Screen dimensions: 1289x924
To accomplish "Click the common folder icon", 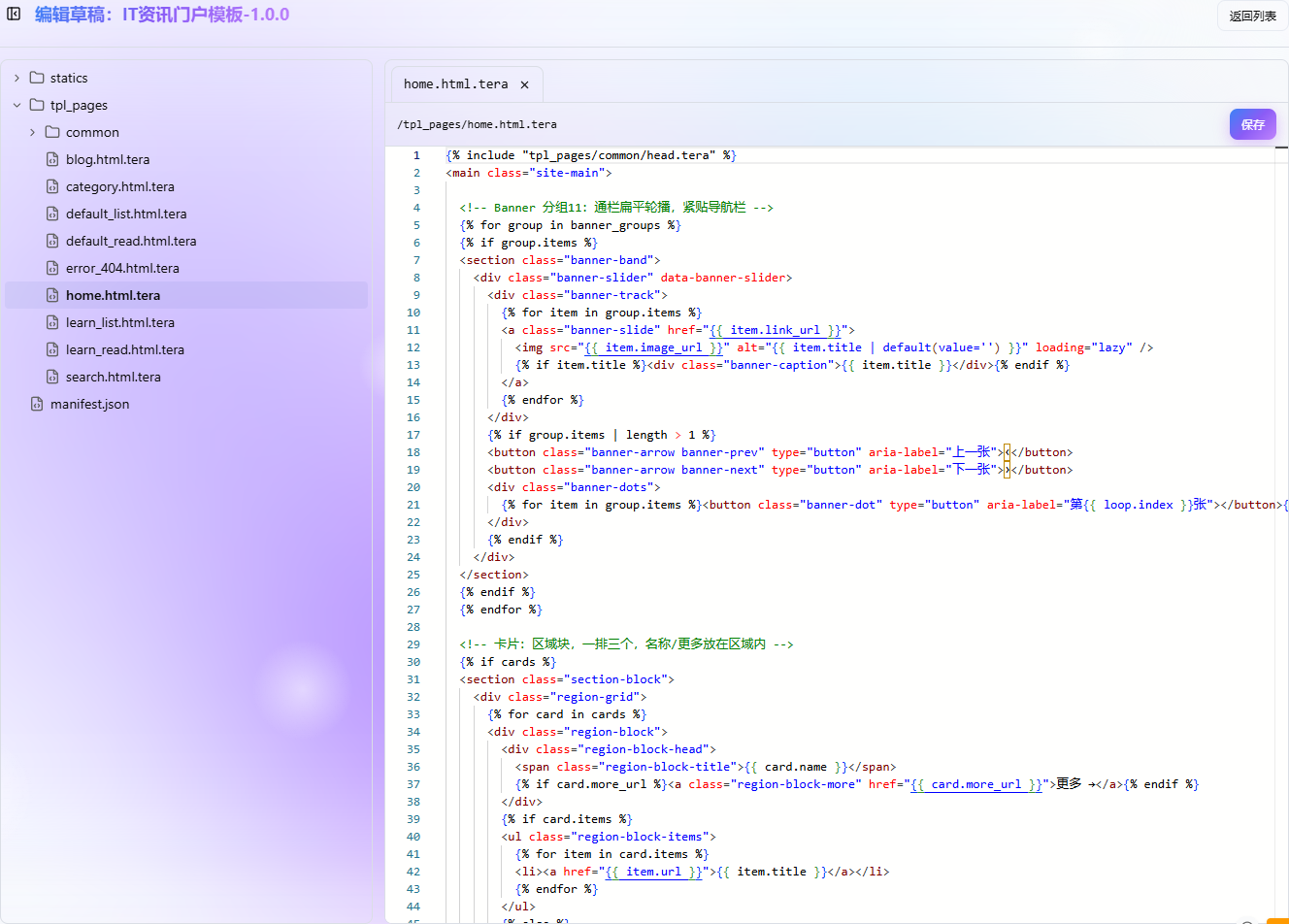I will [52, 132].
